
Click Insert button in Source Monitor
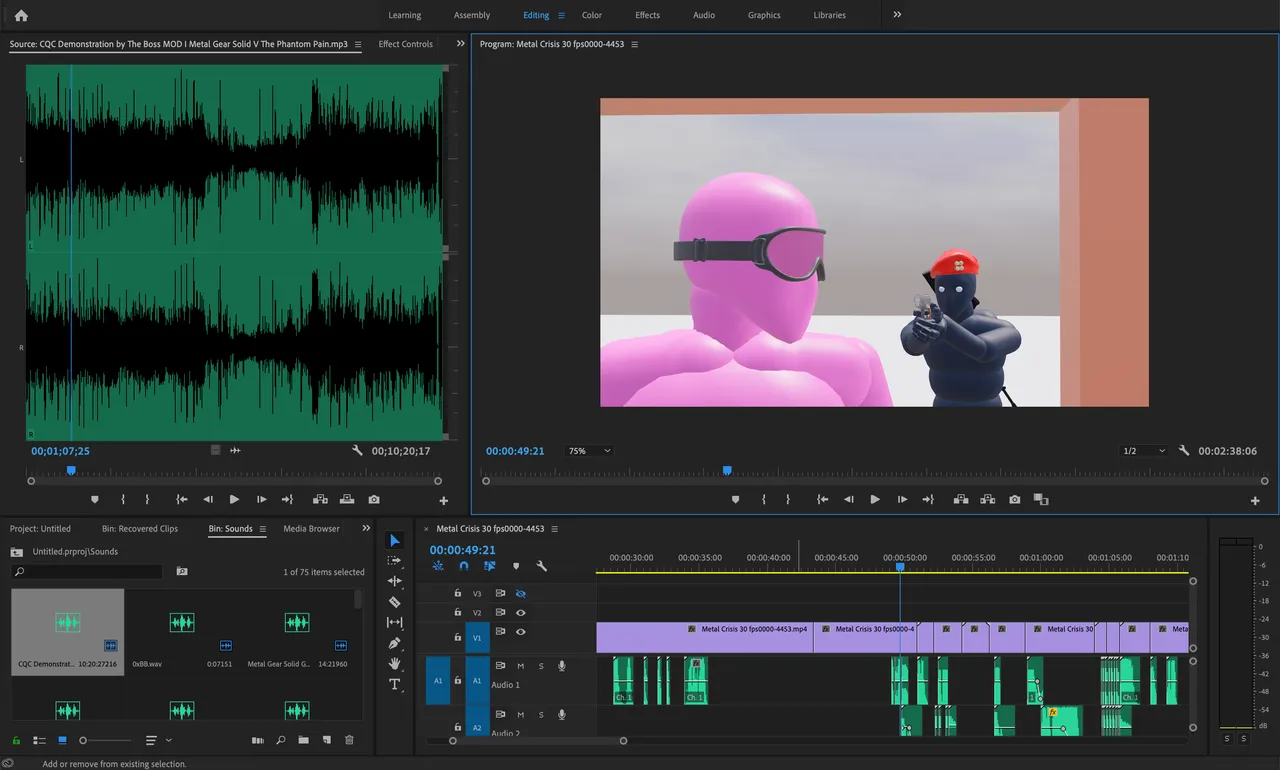pos(320,499)
